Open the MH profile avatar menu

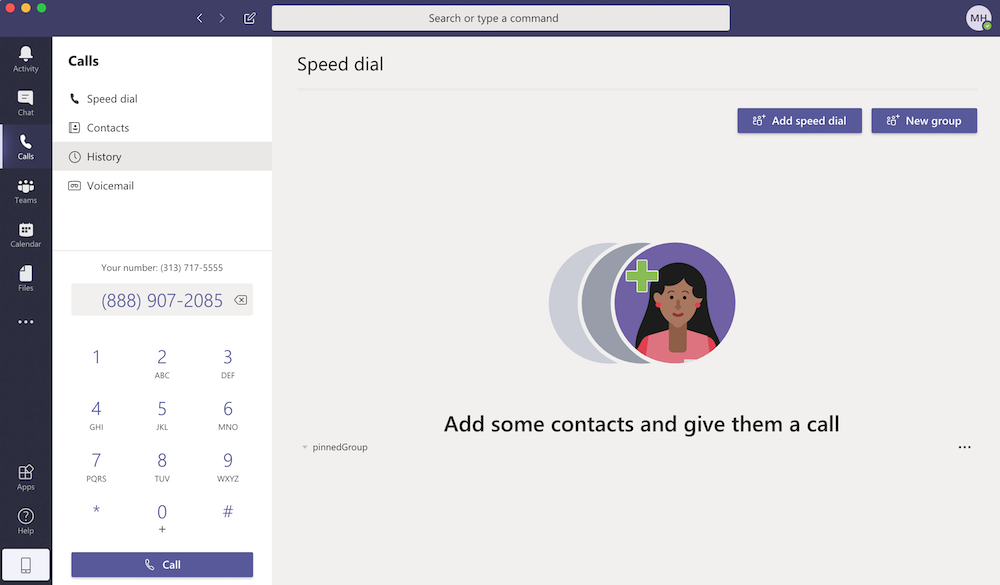[978, 18]
